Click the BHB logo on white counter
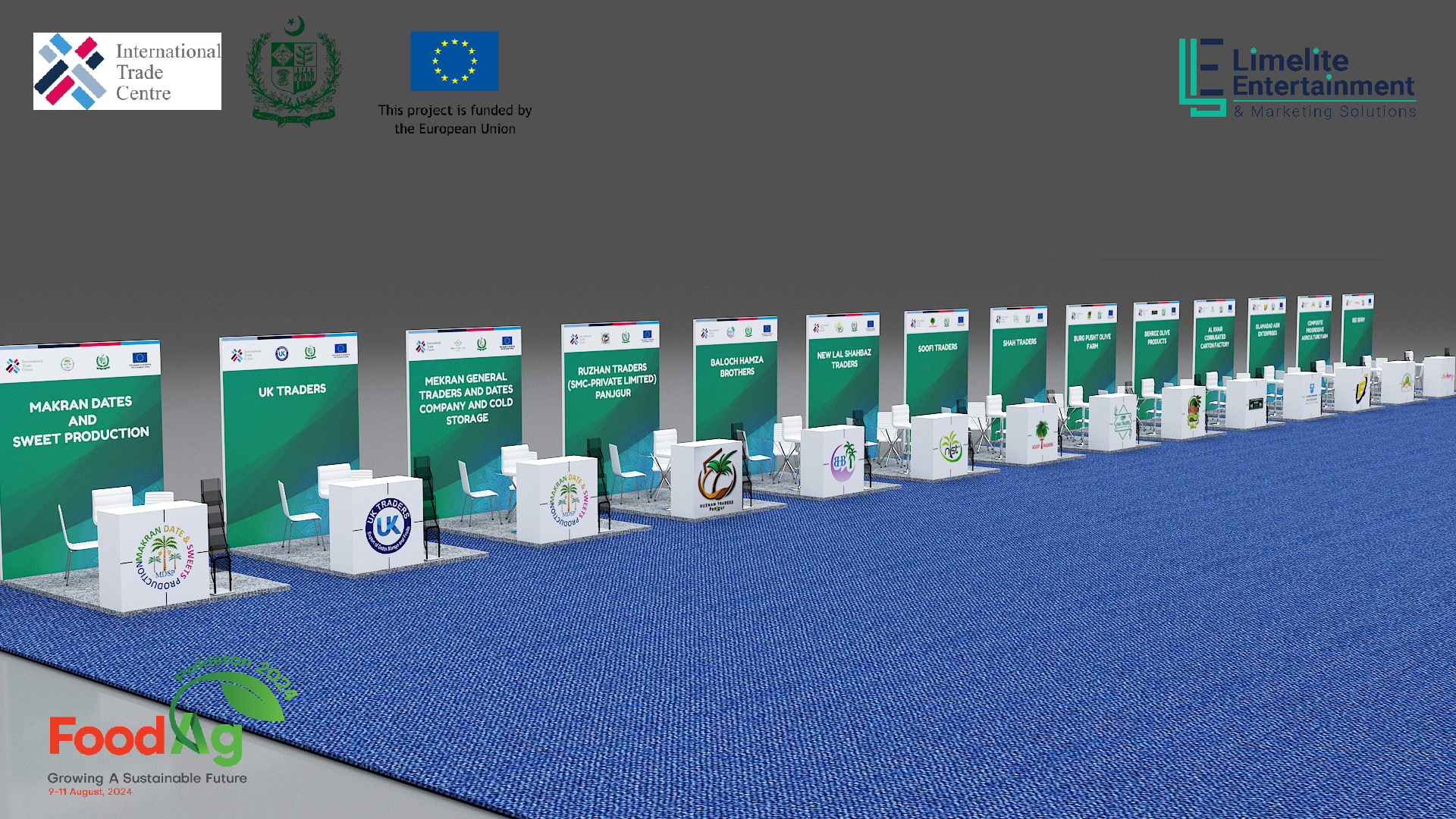The width and height of the screenshot is (1456, 819). point(843,460)
